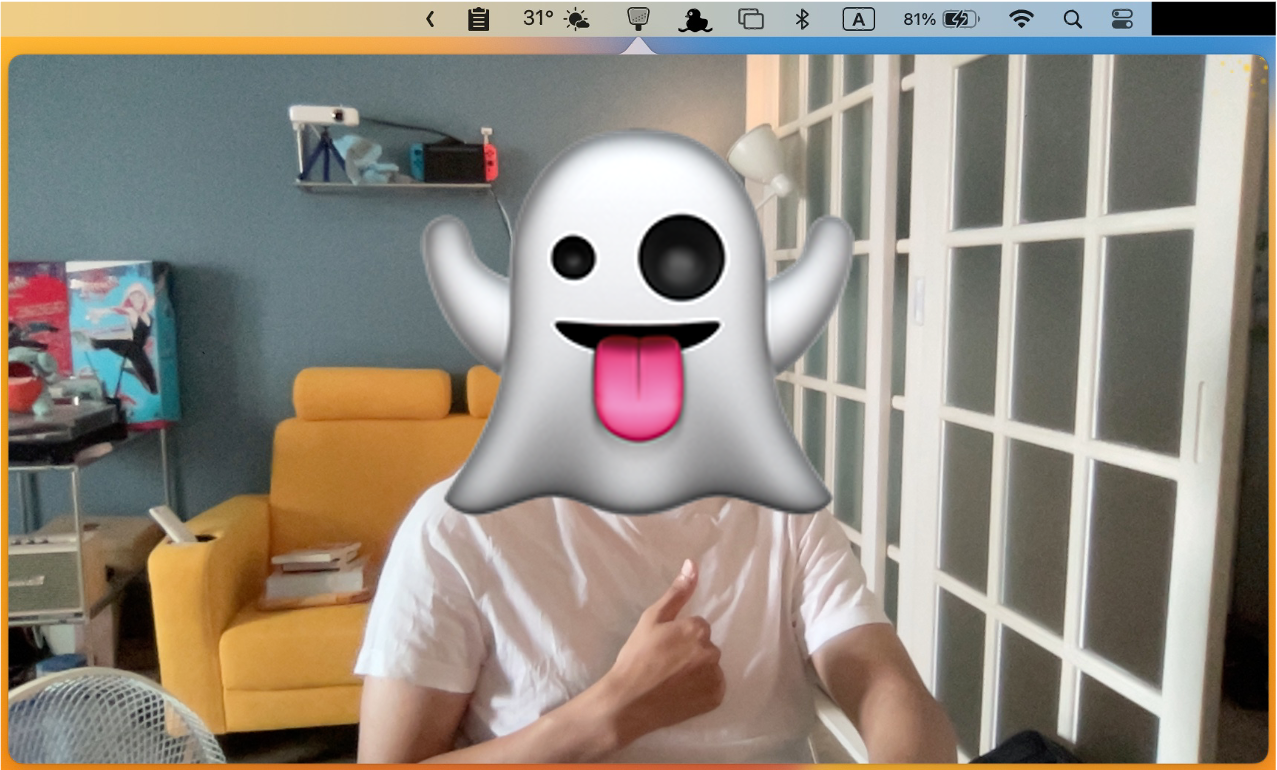Collapse the menu bar icons with the chevron
This screenshot has width=1277, height=770.
click(430, 19)
